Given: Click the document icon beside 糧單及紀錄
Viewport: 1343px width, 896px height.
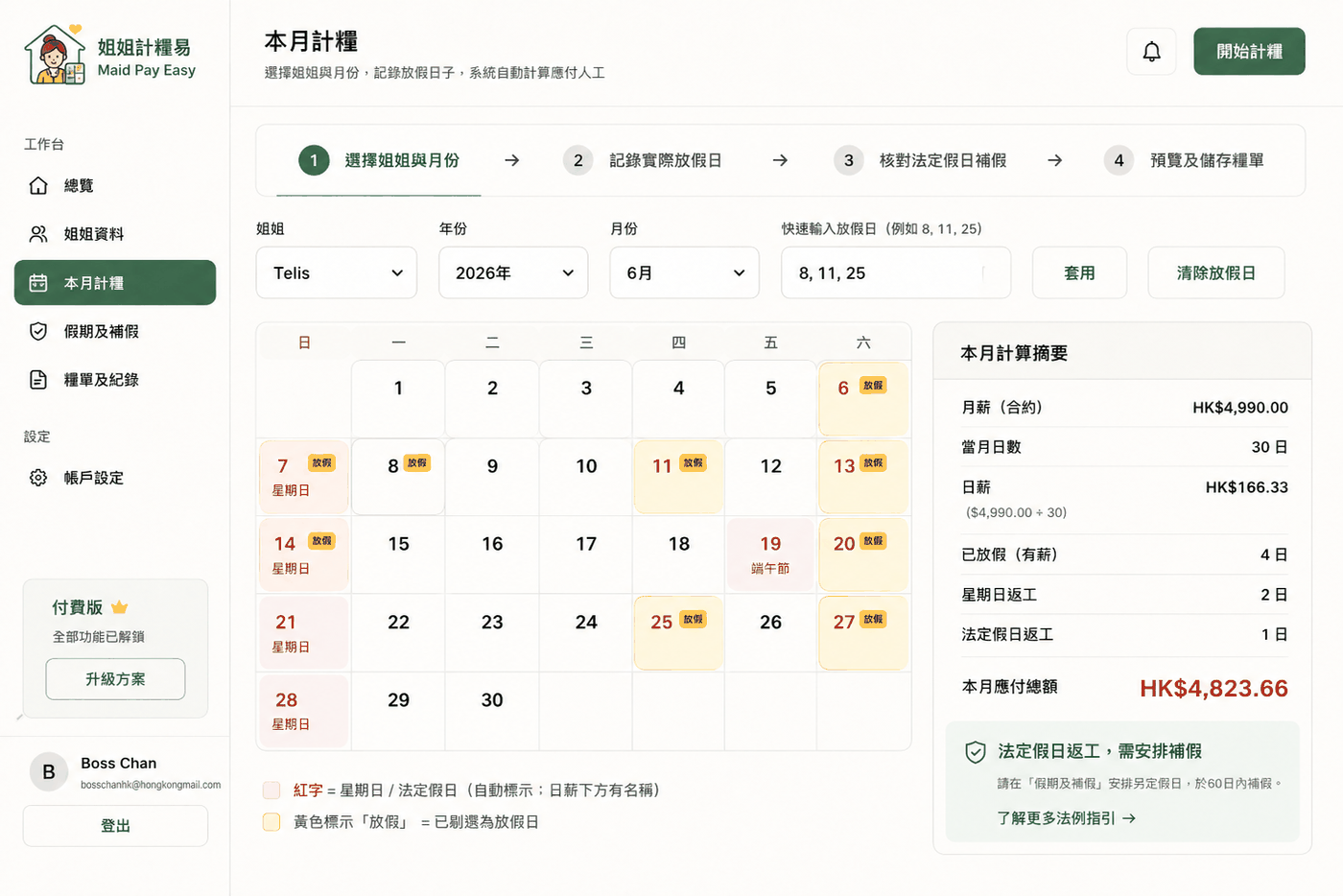Looking at the screenshot, I should 38,380.
